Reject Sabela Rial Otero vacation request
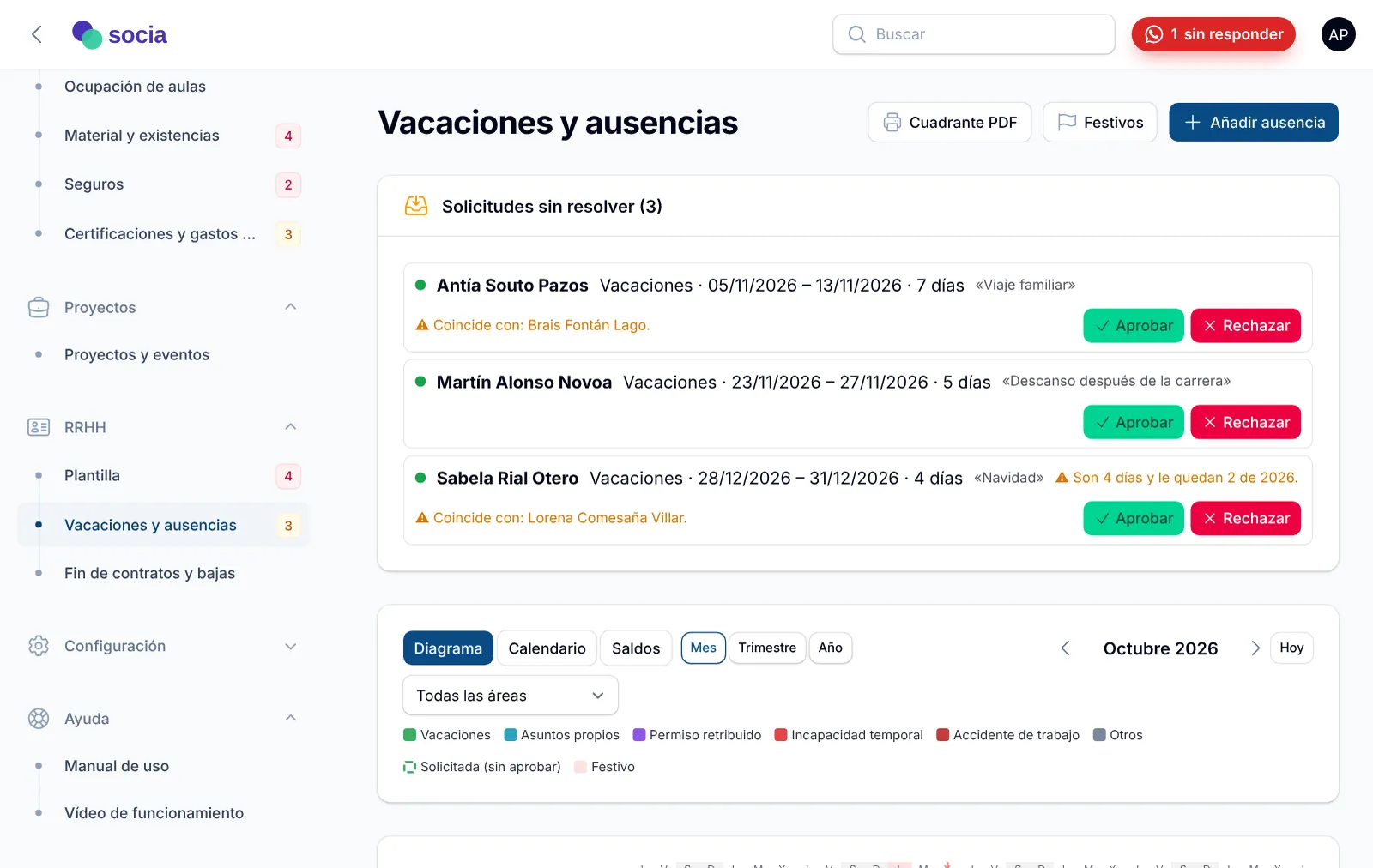This screenshot has height=868, width=1373. coord(1246,519)
